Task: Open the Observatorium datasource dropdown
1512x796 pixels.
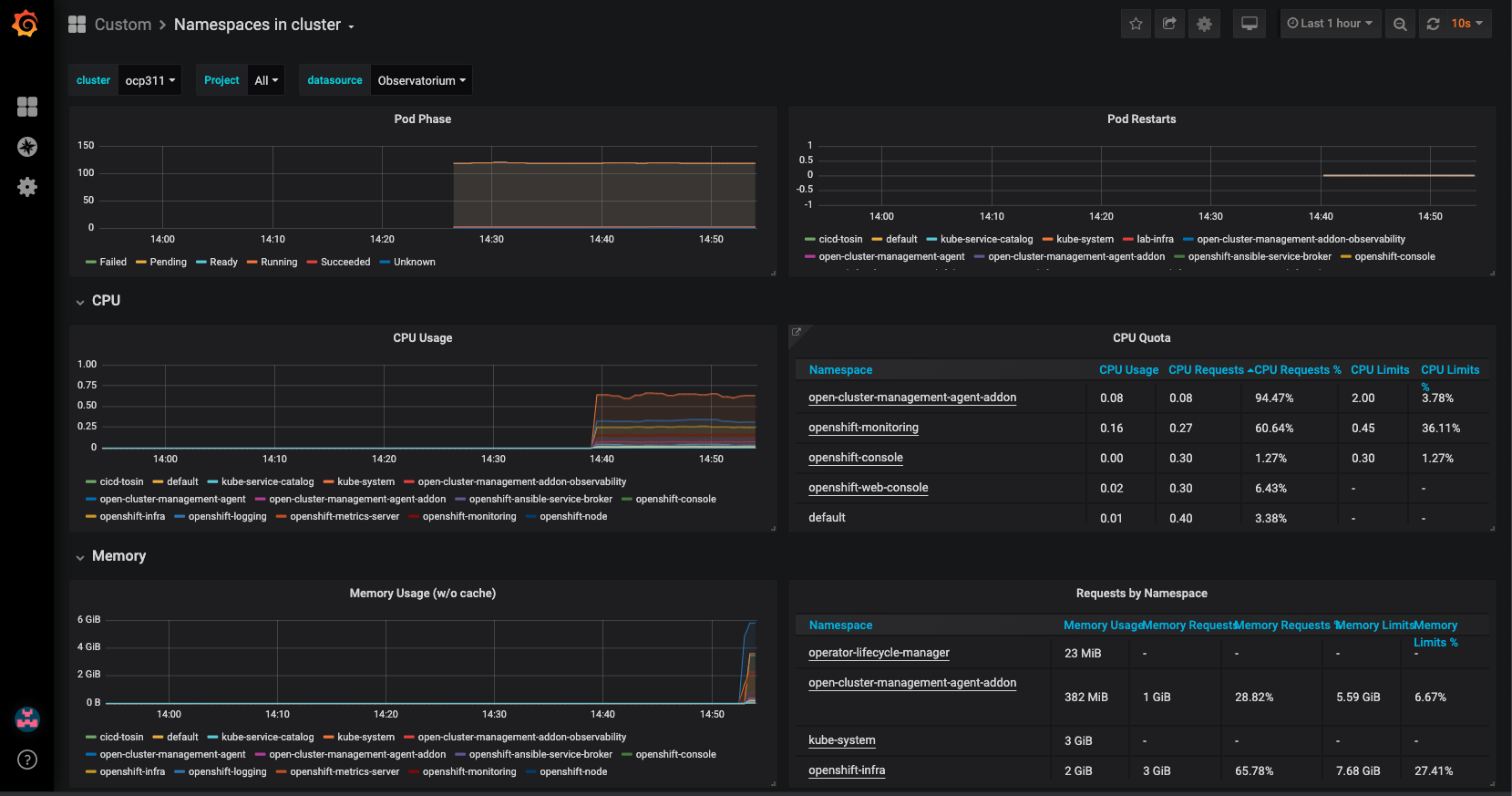Action: click(421, 80)
